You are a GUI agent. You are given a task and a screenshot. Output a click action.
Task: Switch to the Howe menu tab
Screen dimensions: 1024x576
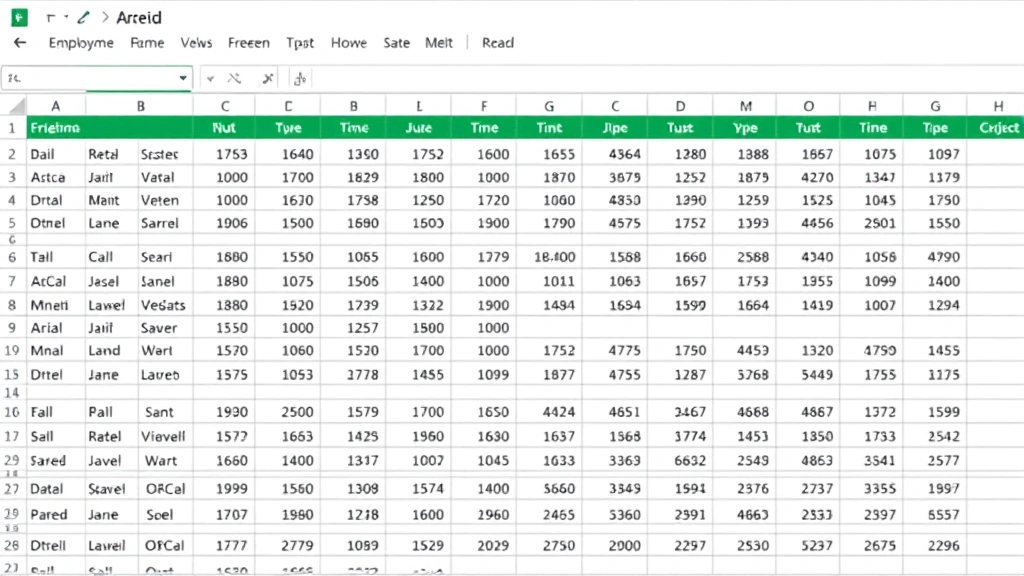(x=348, y=42)
